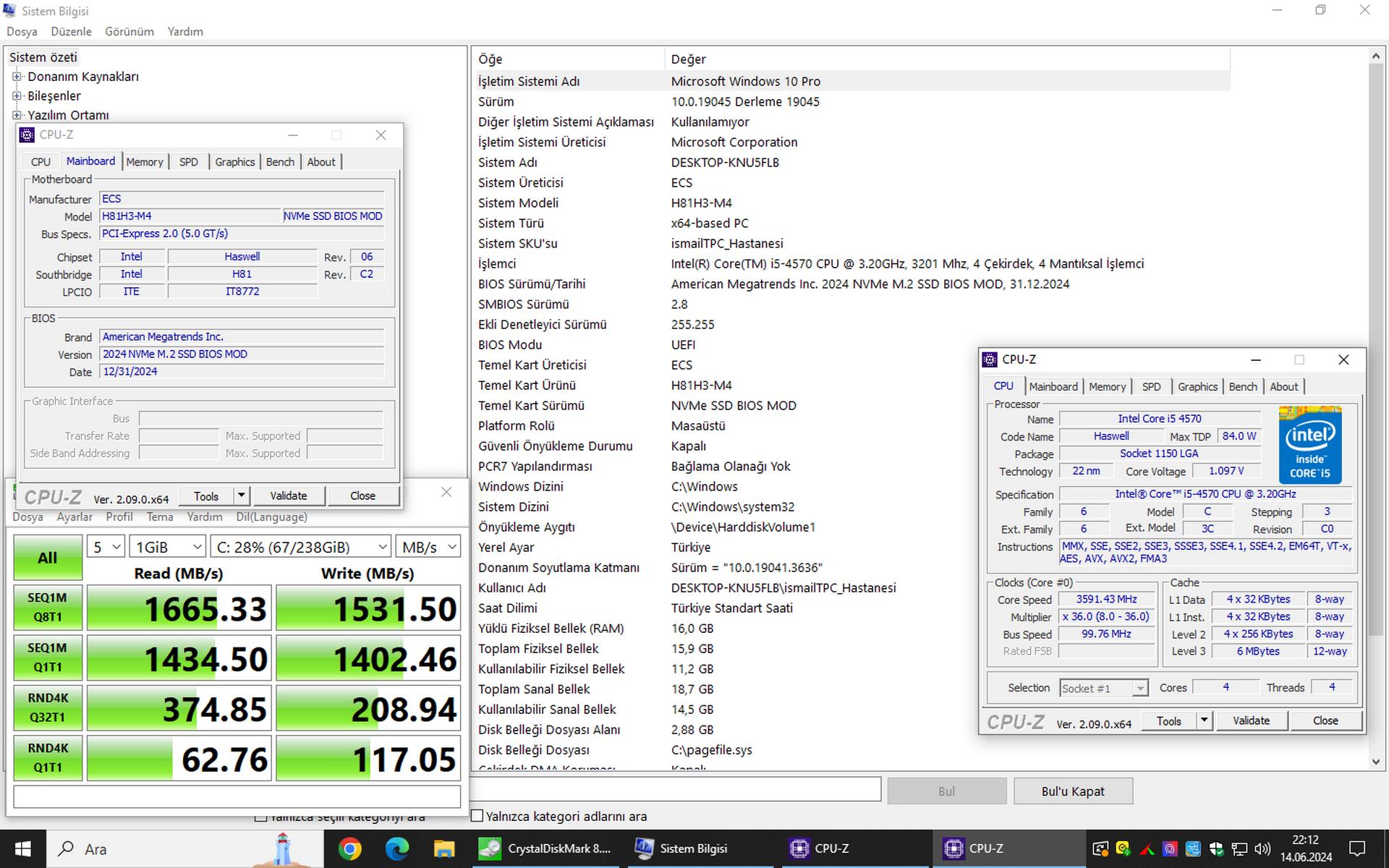Image resolution: width=1389 pixels, height=868 pixels.
Task: Open Microsoft Edge from the taskbar
Action: pyautogui.click(x=396, y=848)
